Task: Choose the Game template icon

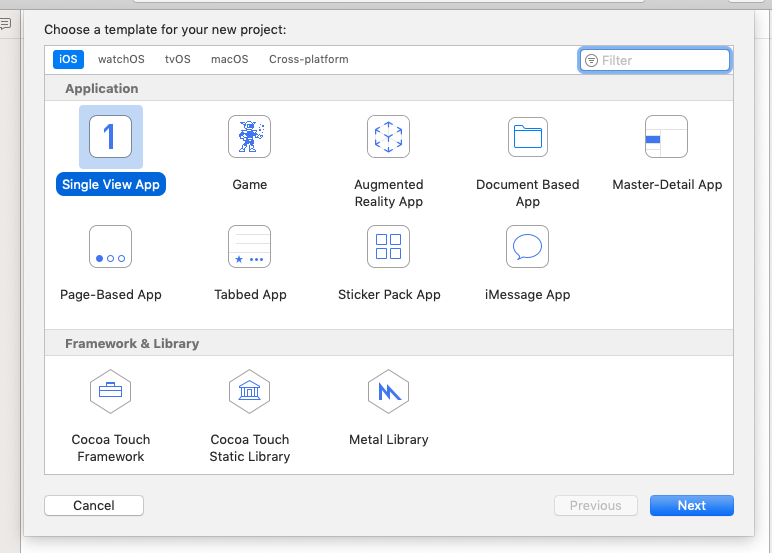Action: [x=249, y=137]
